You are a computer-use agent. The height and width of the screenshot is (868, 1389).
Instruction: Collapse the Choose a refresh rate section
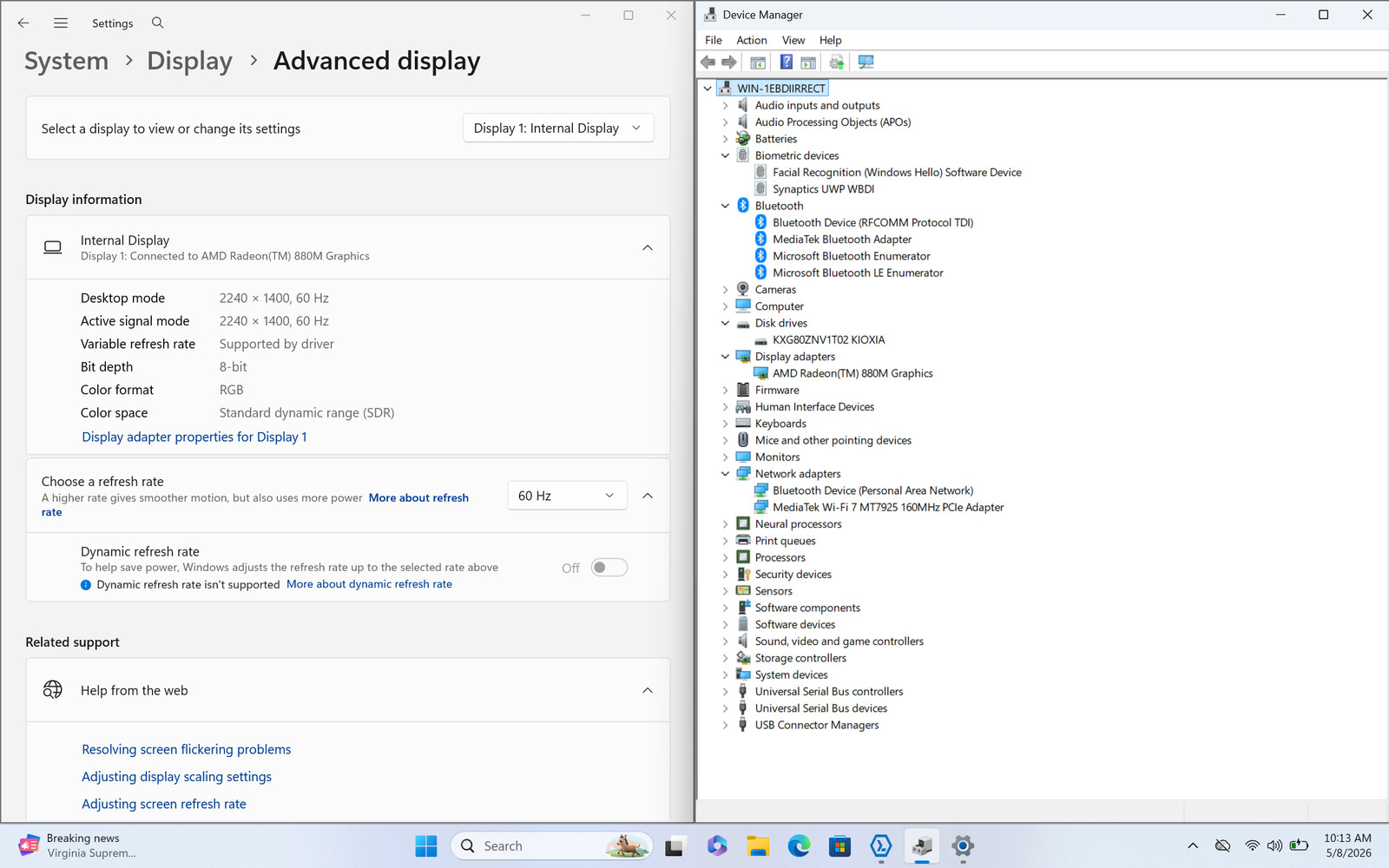click(x=648, y=496)
